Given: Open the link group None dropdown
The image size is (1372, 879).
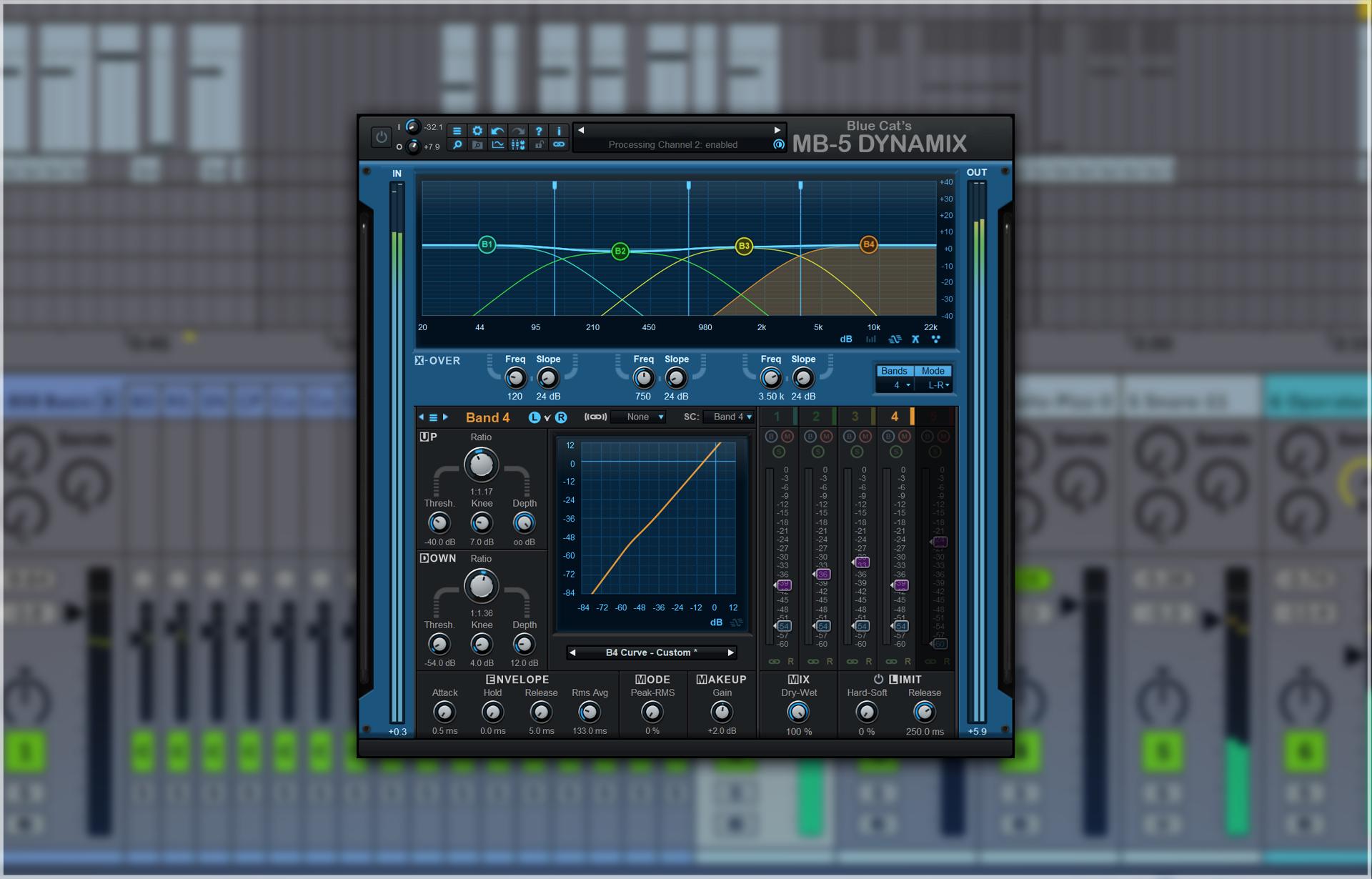Looking at the screenshot, I should pyautogui.click(x=640, y=417).
